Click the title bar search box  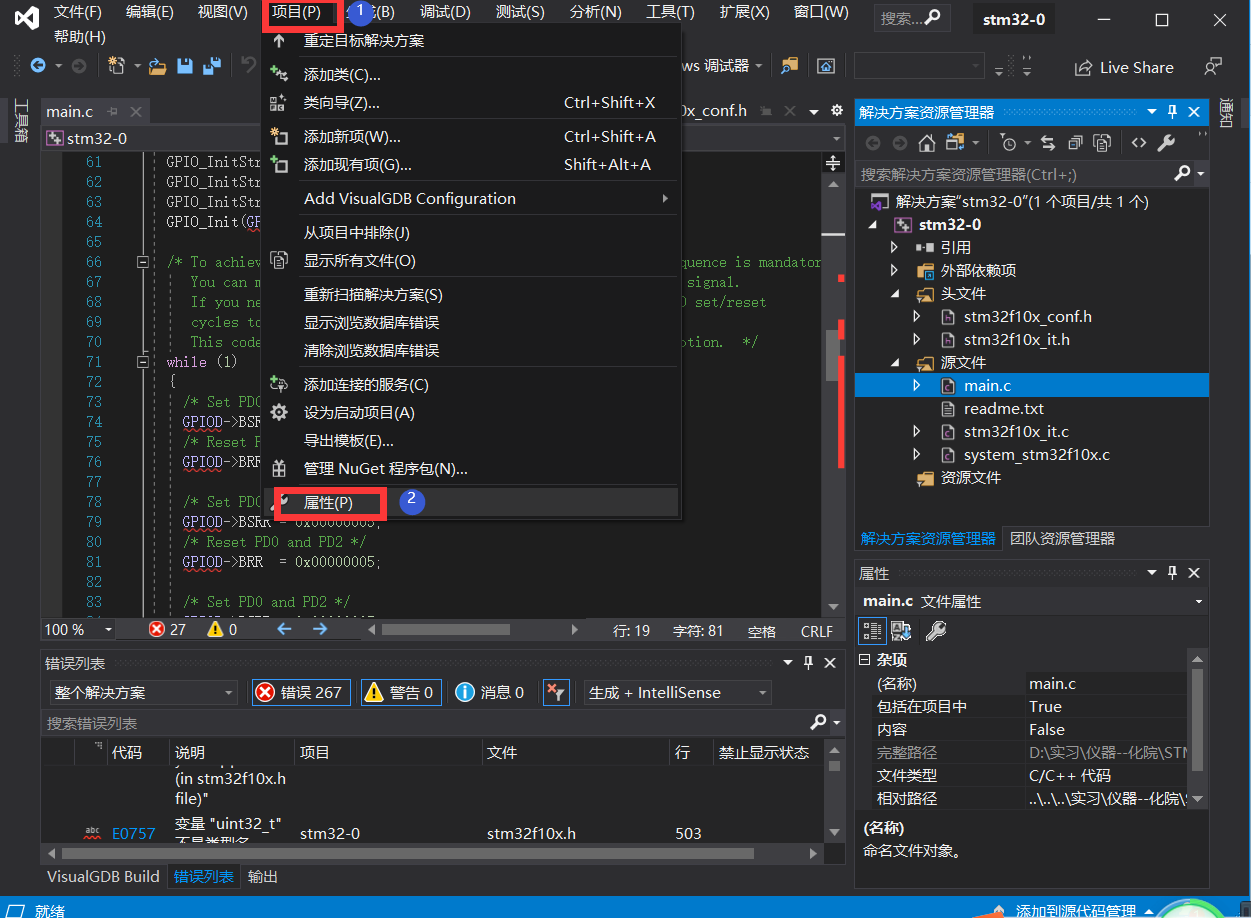pos(911,18)
